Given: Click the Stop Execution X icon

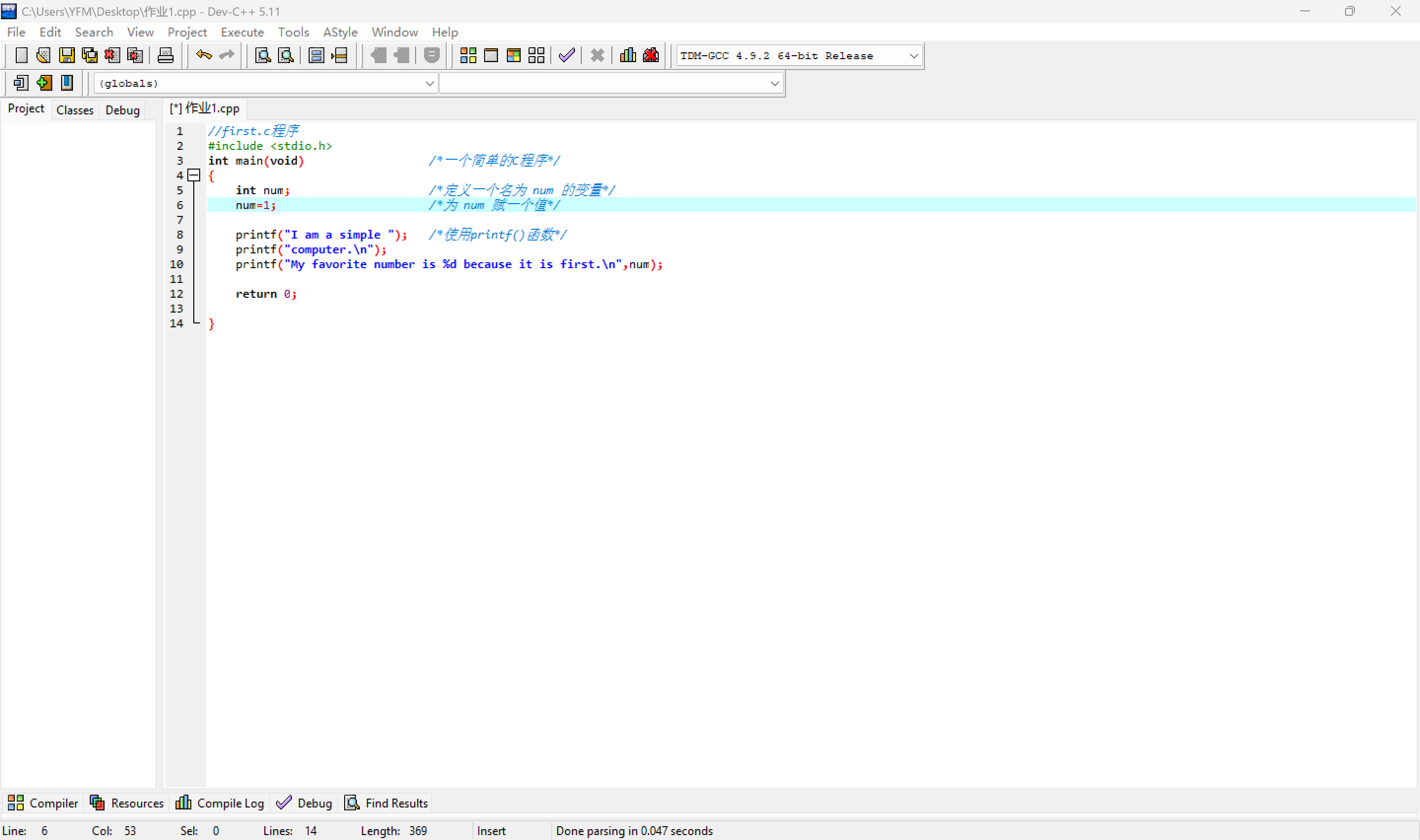Looking at the screenshot, I should (597, 56).
